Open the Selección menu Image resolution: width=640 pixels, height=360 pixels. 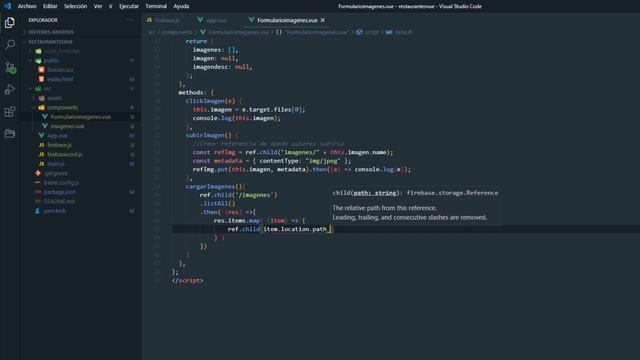tap(76, 6)
